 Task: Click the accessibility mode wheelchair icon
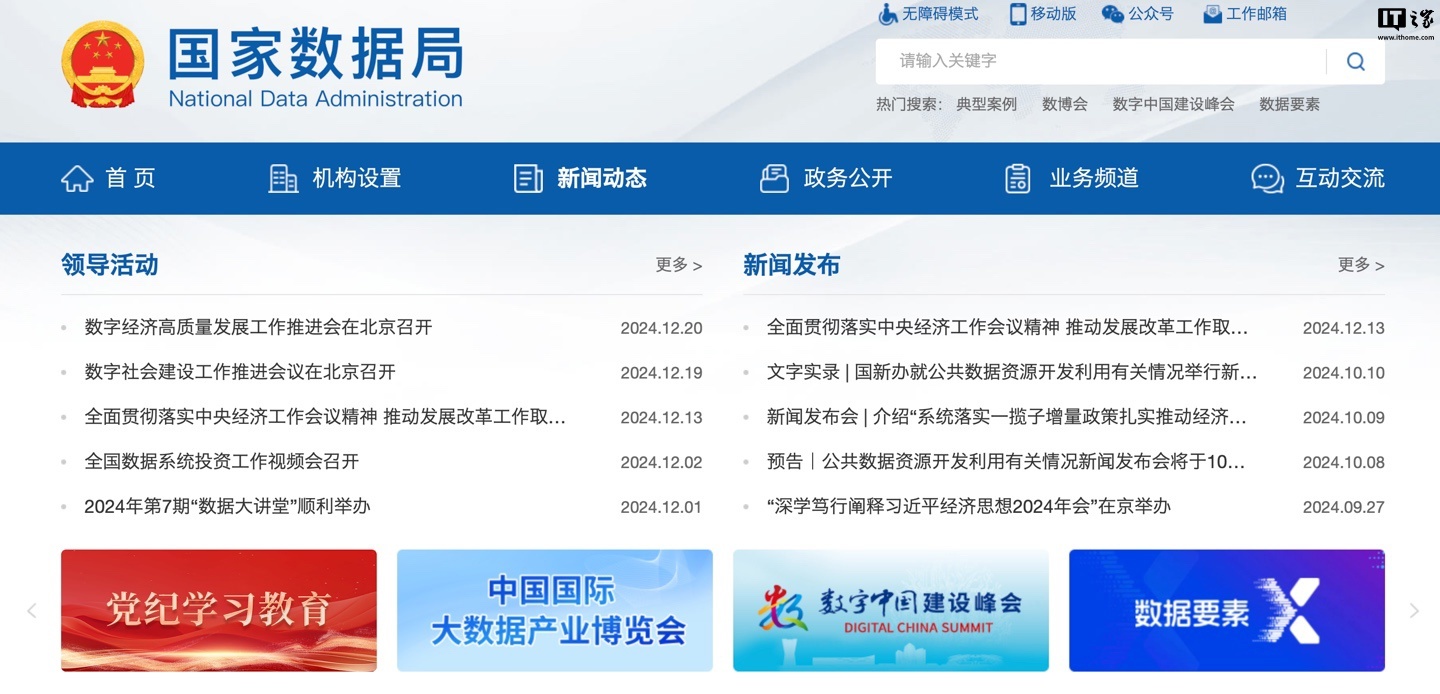click(x=887, y=14)
